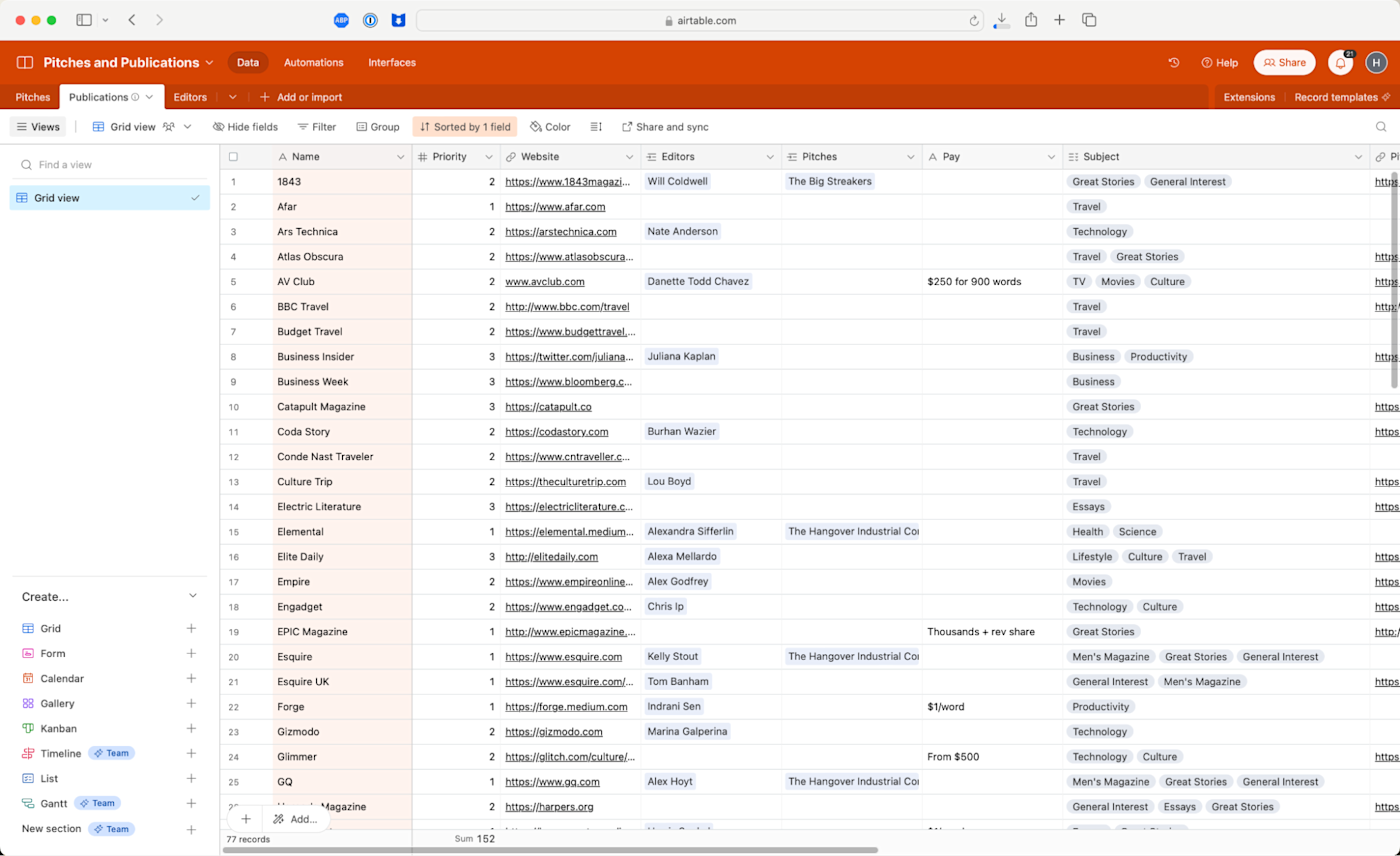The height and width of the screenshot is (856, 1400).
Task: Create a new Form view
Action: click(x=109, y=653)
